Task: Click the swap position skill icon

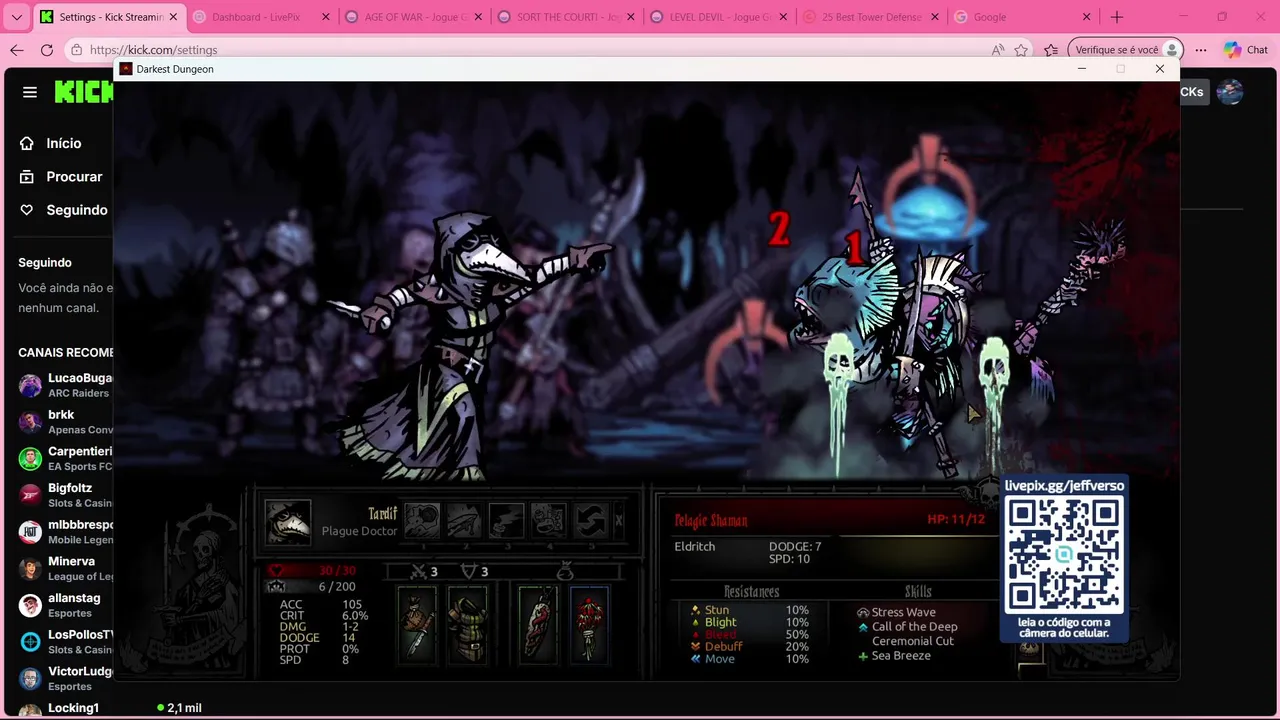Action: (591, 521)
